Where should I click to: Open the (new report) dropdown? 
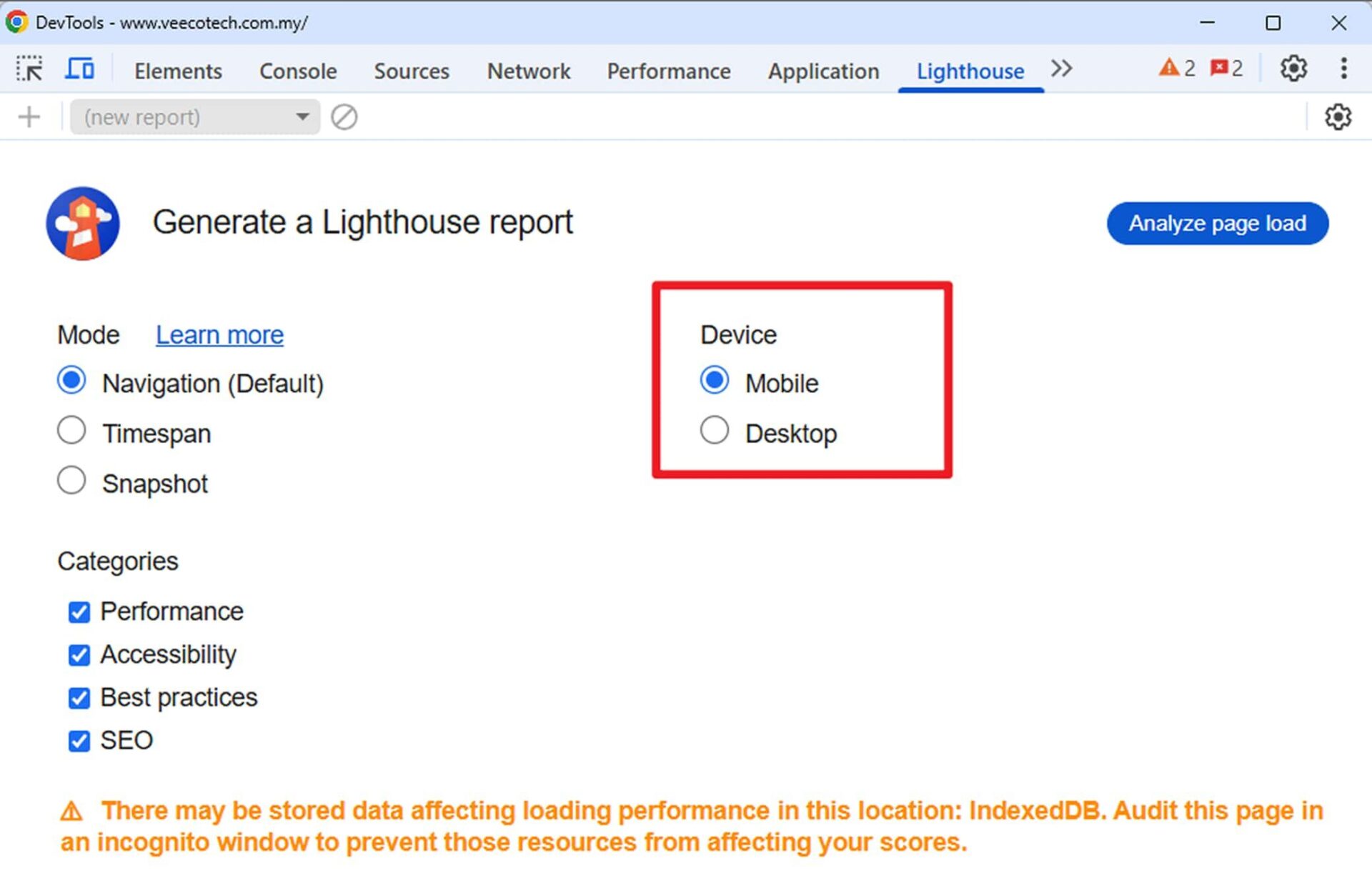[x=195, y=116]
